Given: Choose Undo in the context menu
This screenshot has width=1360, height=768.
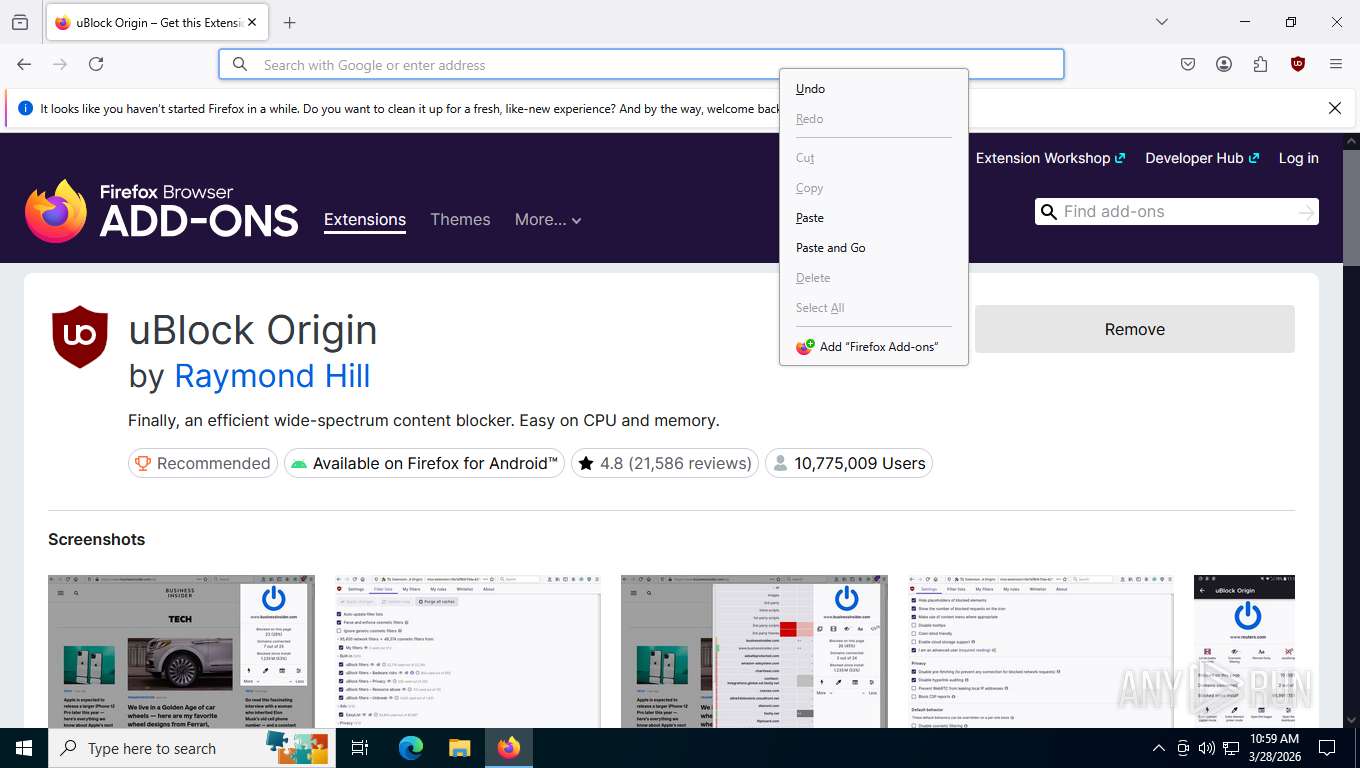Looking at the screenshot, I should (x=874, y=89).
